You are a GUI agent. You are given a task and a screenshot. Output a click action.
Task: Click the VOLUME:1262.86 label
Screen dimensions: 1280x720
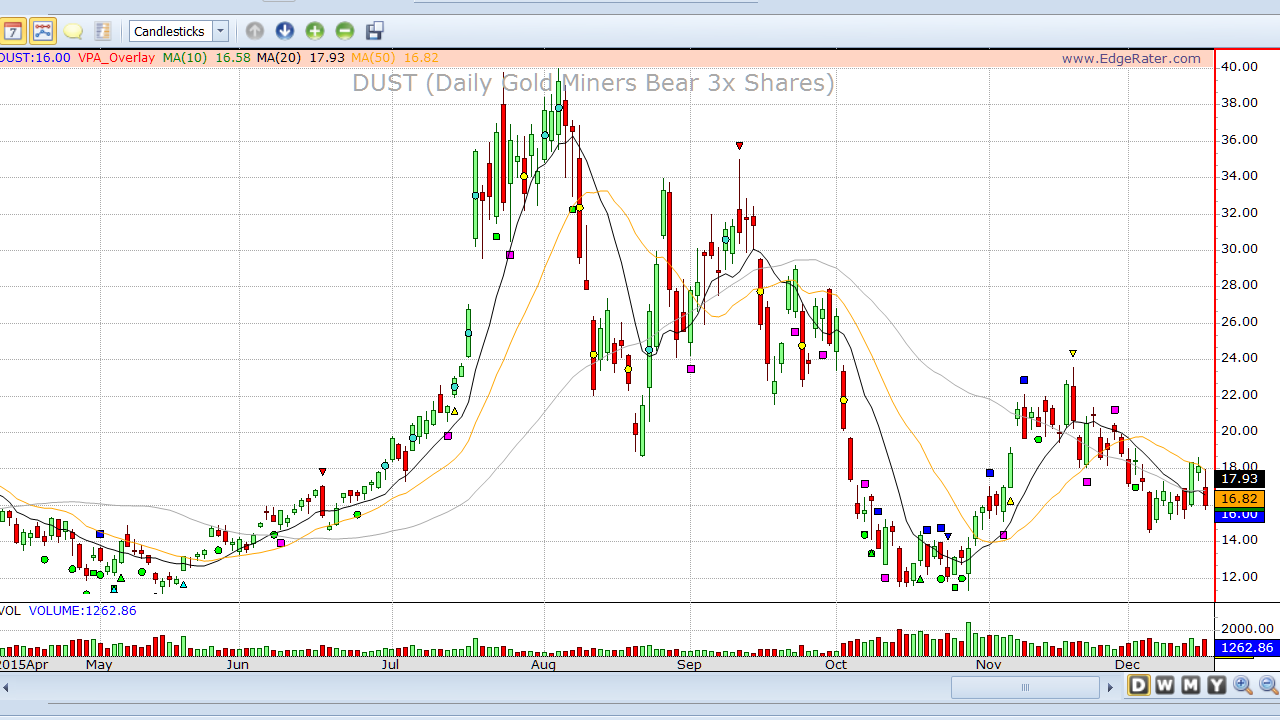tap(82, 610)
